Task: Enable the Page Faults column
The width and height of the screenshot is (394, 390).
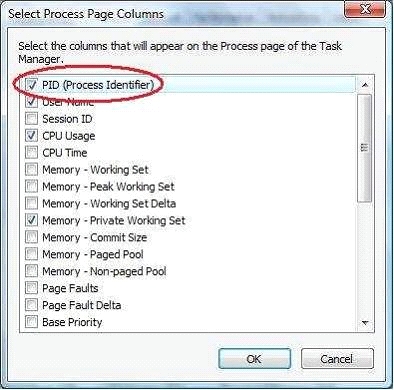Action: 32,288
